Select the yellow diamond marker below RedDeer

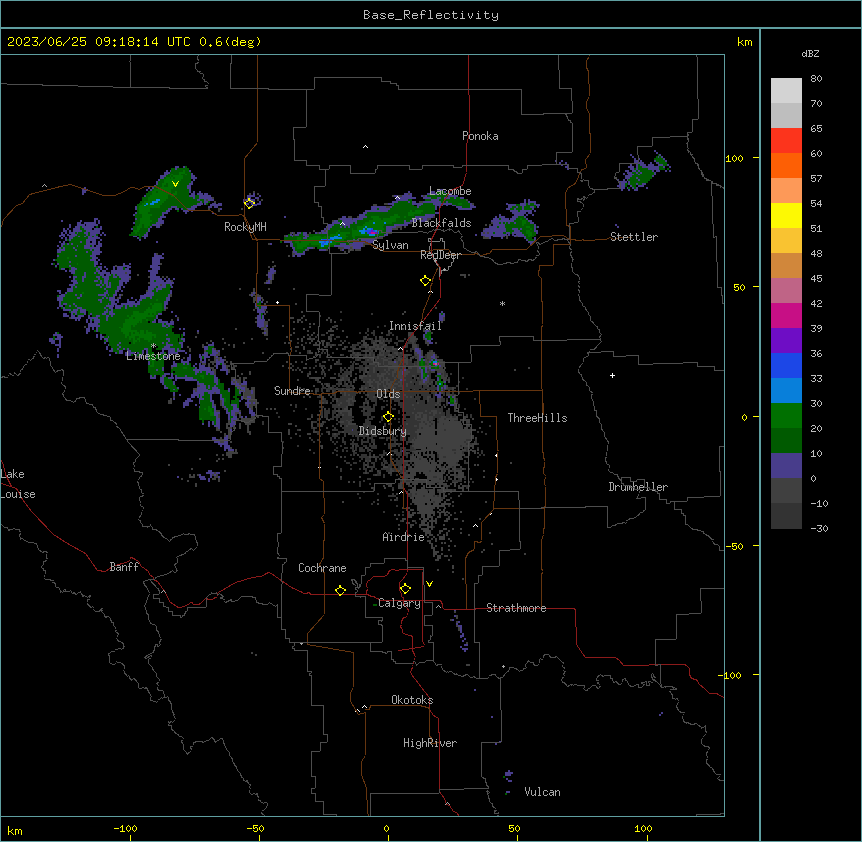pos(425,281)
